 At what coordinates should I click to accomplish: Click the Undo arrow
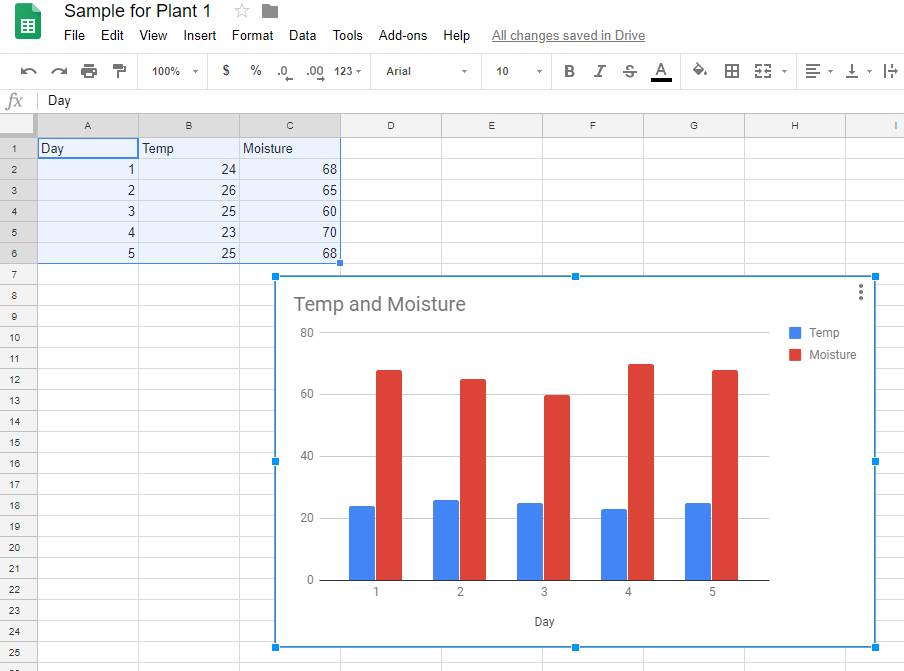[29, 71]
